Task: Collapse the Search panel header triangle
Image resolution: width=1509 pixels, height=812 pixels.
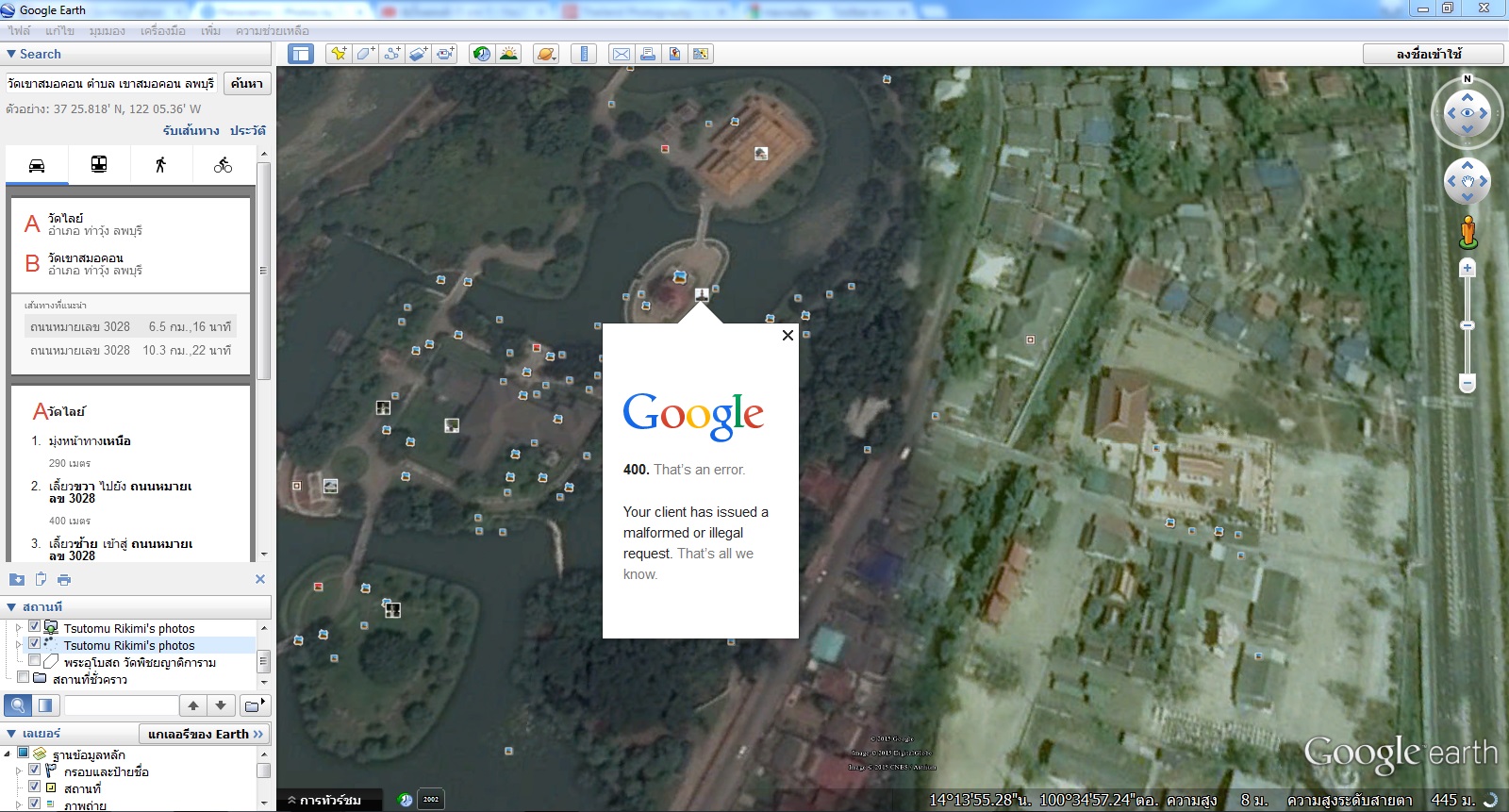Action: 11,55
